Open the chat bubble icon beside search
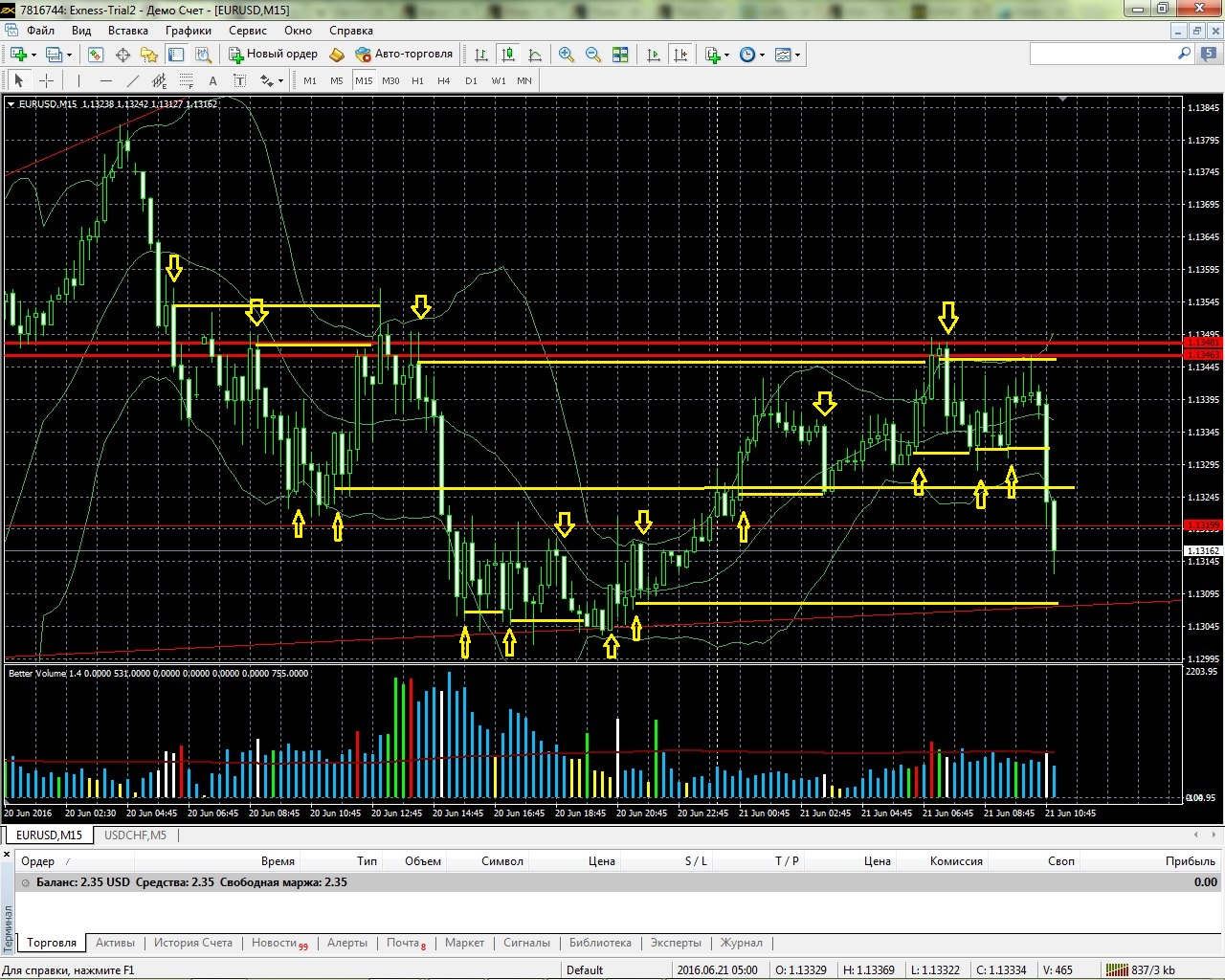The width and height of the screenshot is (1225, 980). (1211, 55)
